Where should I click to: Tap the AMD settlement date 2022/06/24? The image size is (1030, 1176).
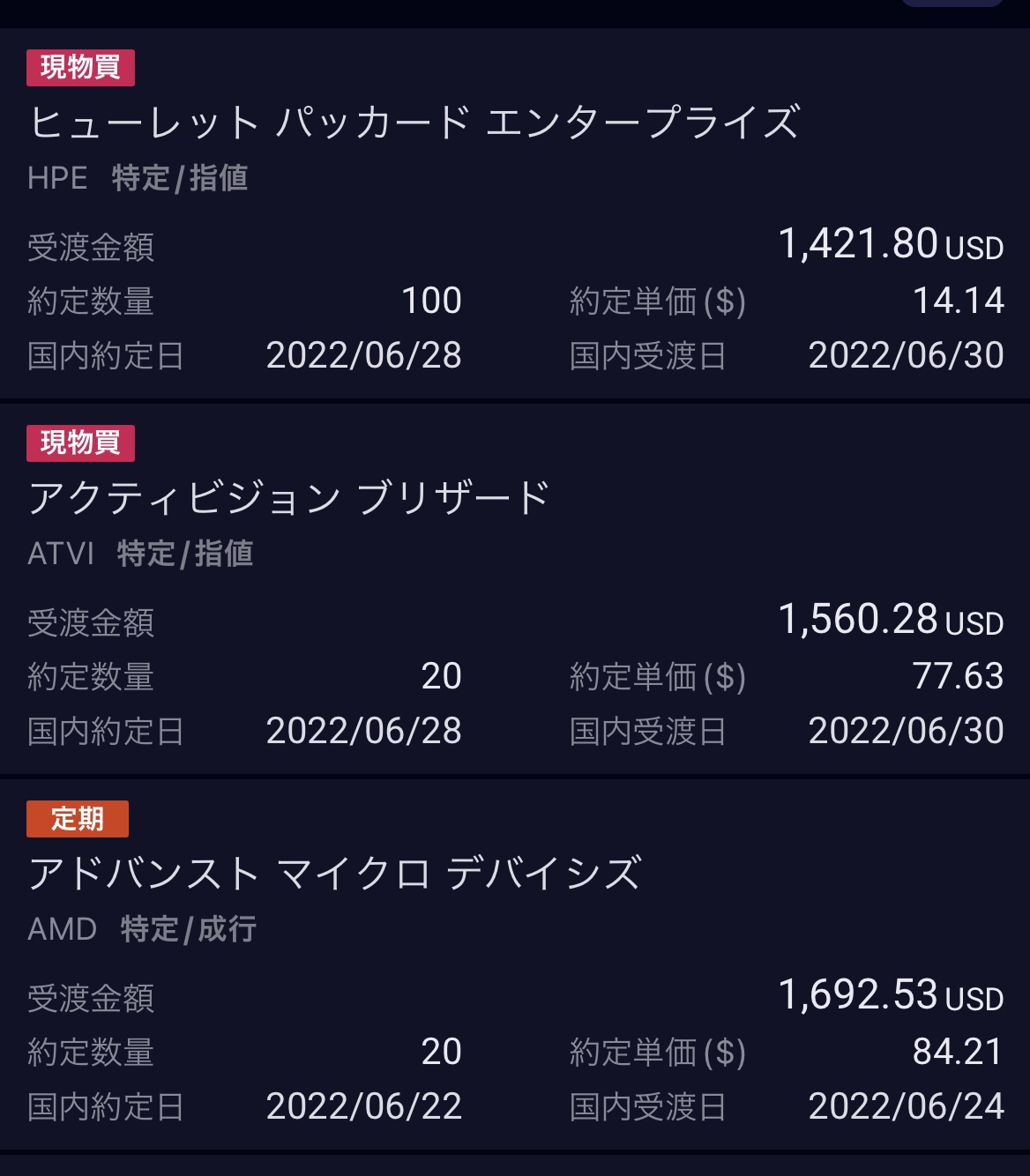pos(906,1106)
